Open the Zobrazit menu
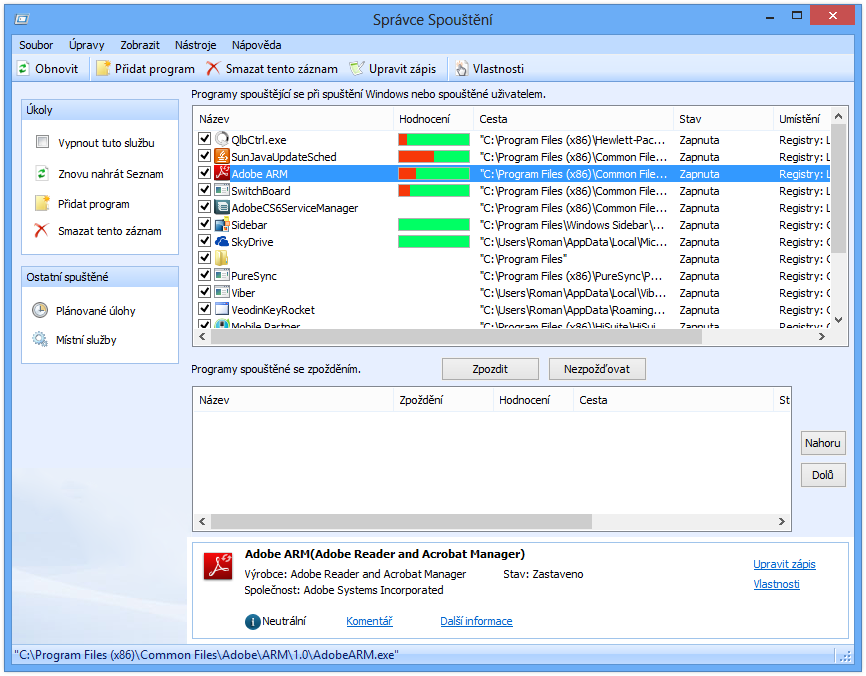The image size is (866, 676). tap(140, 45)
